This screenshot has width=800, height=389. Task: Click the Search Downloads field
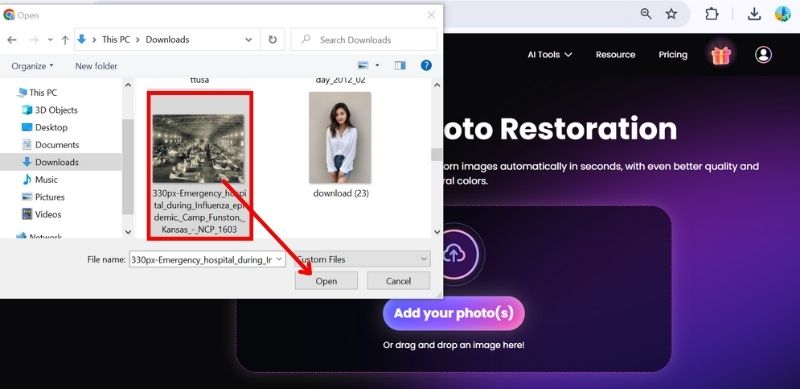click(x=364, y=39)
